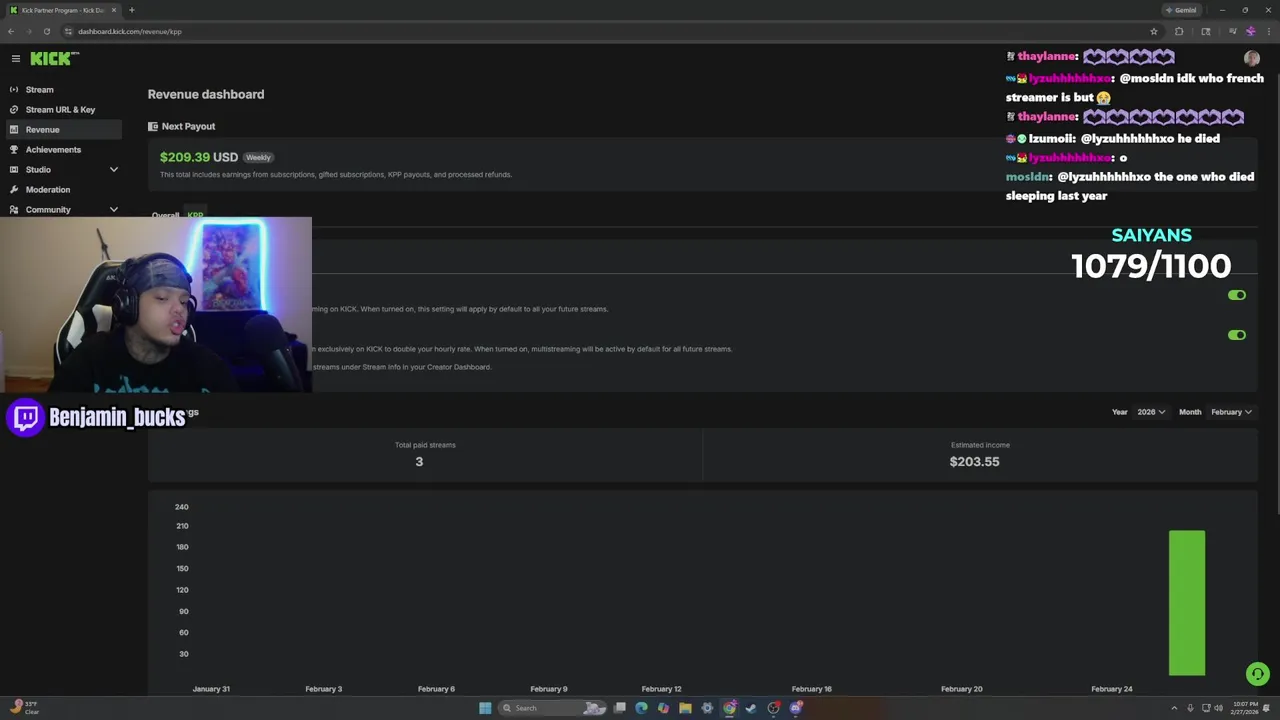Viewport: 1280px width, 720px height.
Task: Click the weather widget on the taskbar
Action: point(24,708)
